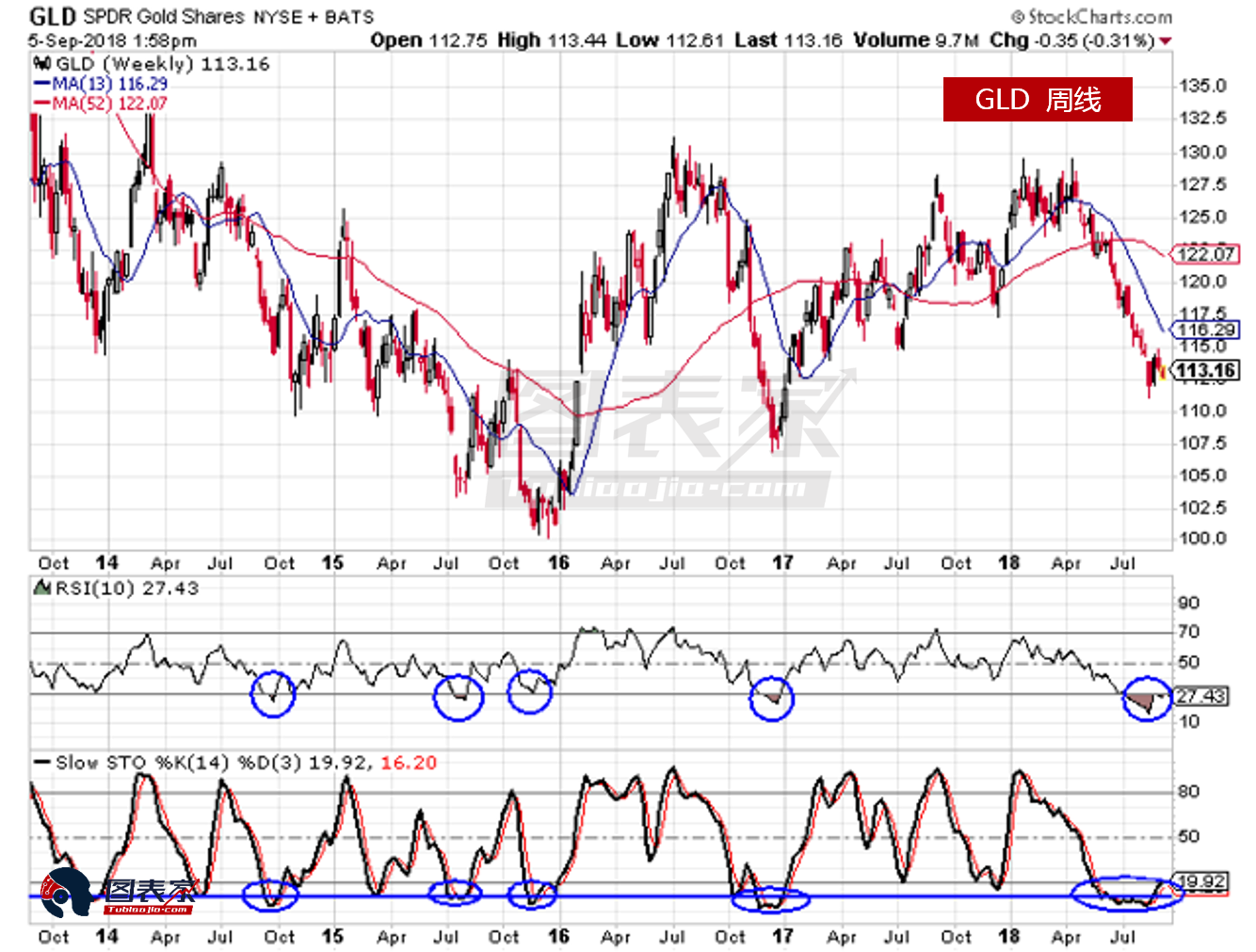
Task: Click year 17 on the bottom stochastic date axis
Action: pos(782,936)
